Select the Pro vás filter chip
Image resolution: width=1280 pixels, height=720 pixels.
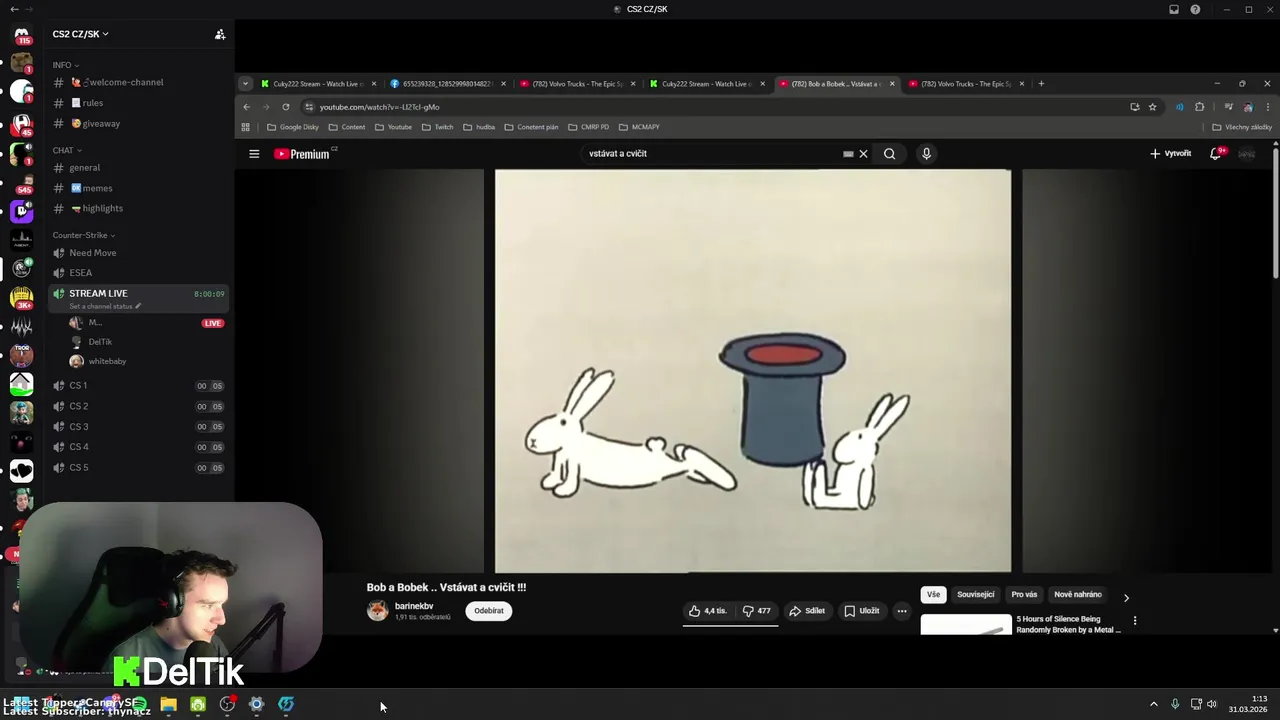(x=1024, y=595)
